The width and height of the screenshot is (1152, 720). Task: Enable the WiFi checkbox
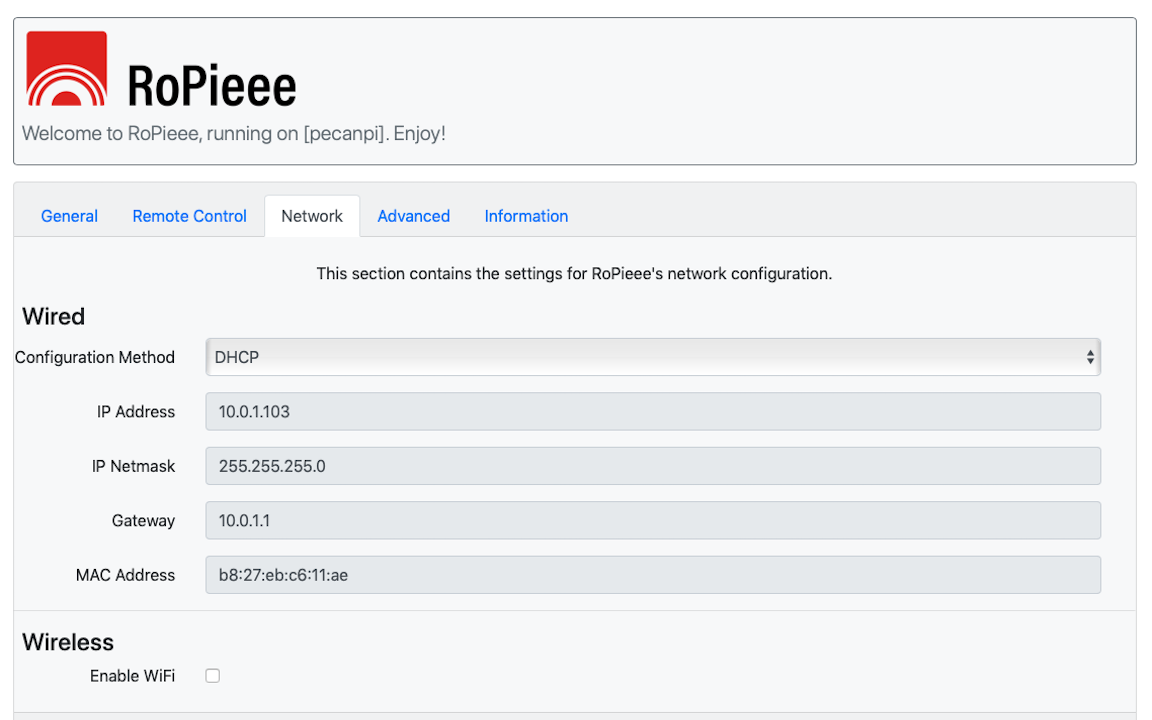point(212,676)
